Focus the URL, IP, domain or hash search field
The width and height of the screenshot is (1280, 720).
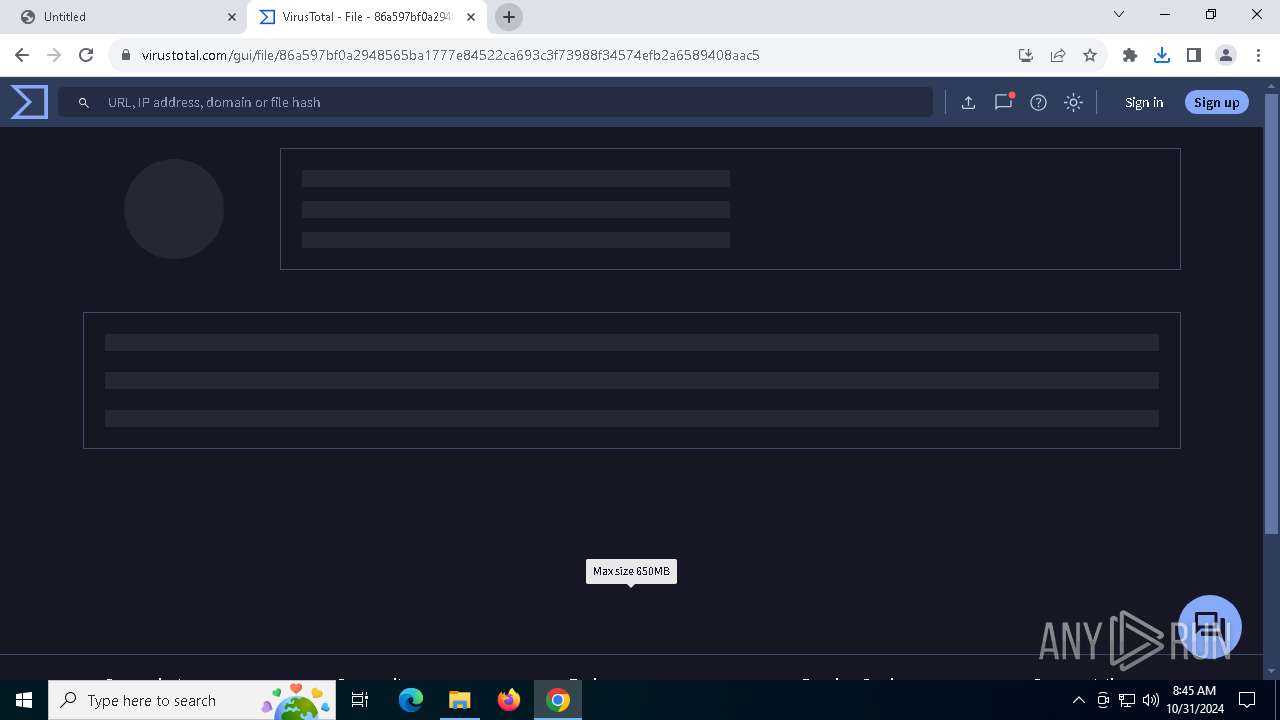click(495, 102)
